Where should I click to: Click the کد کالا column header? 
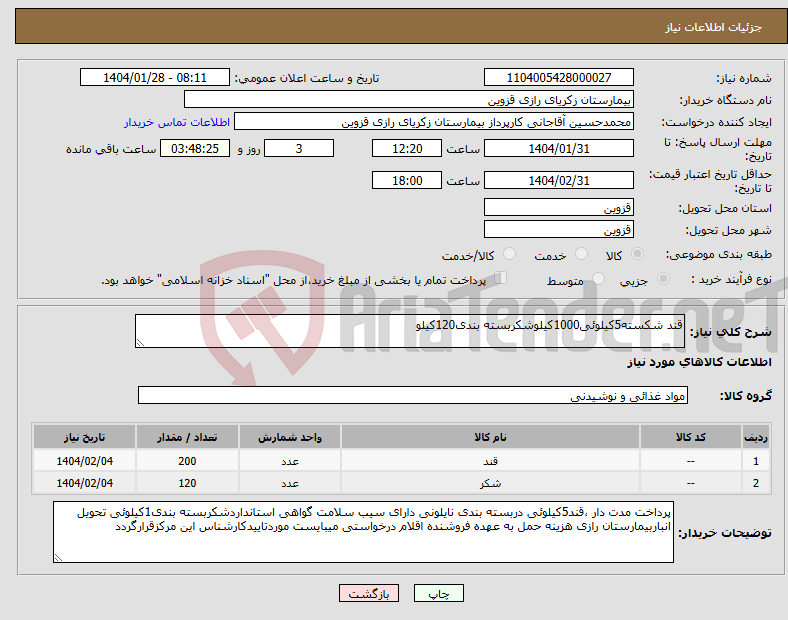691,437
